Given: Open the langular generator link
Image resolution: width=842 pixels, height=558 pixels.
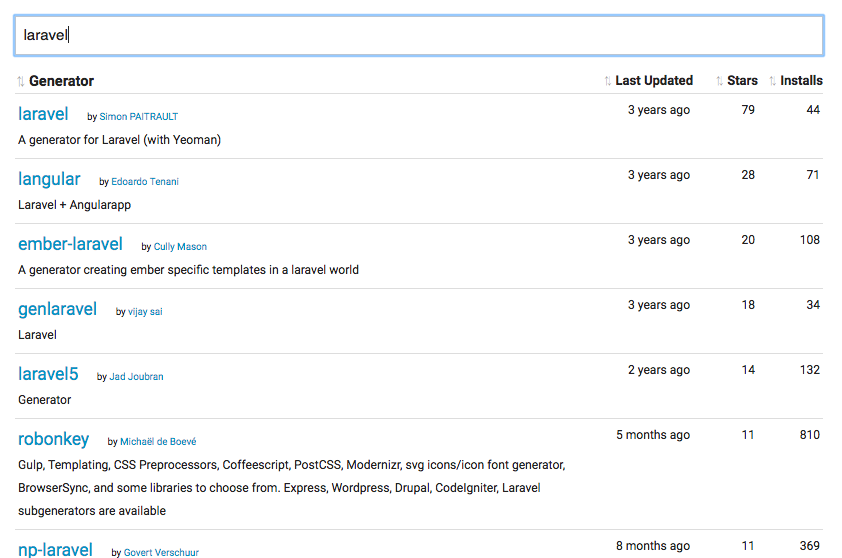Looking at the screenshot, I should 49,179.
